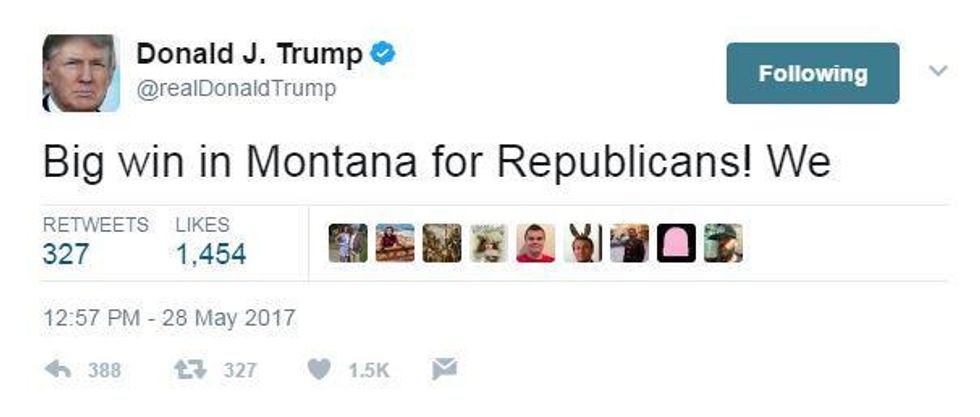This screenshot has width=980, height=417.
Task: Click the retweet arrows icon
Action: click(189, 369)
